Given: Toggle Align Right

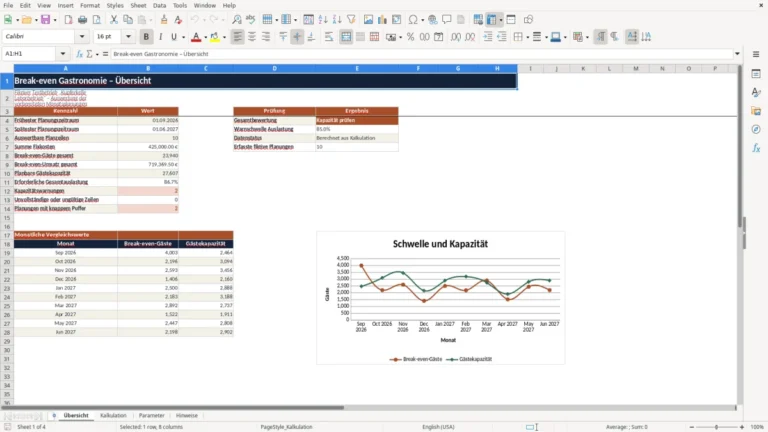Looking at the screenshot, I should (266, 37).
